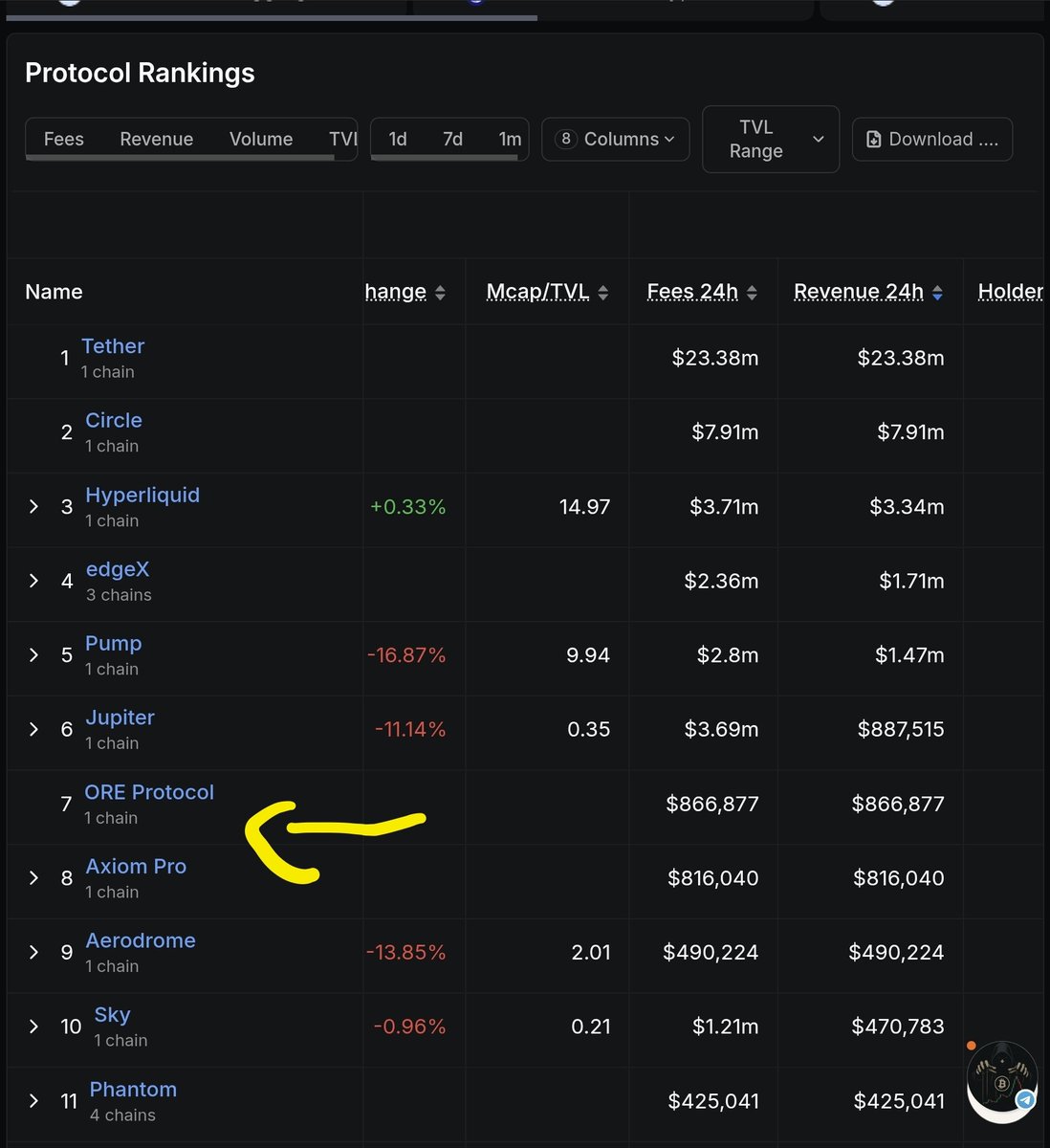
Task: Switch to the Fees tab
Action: click(64, 139)
